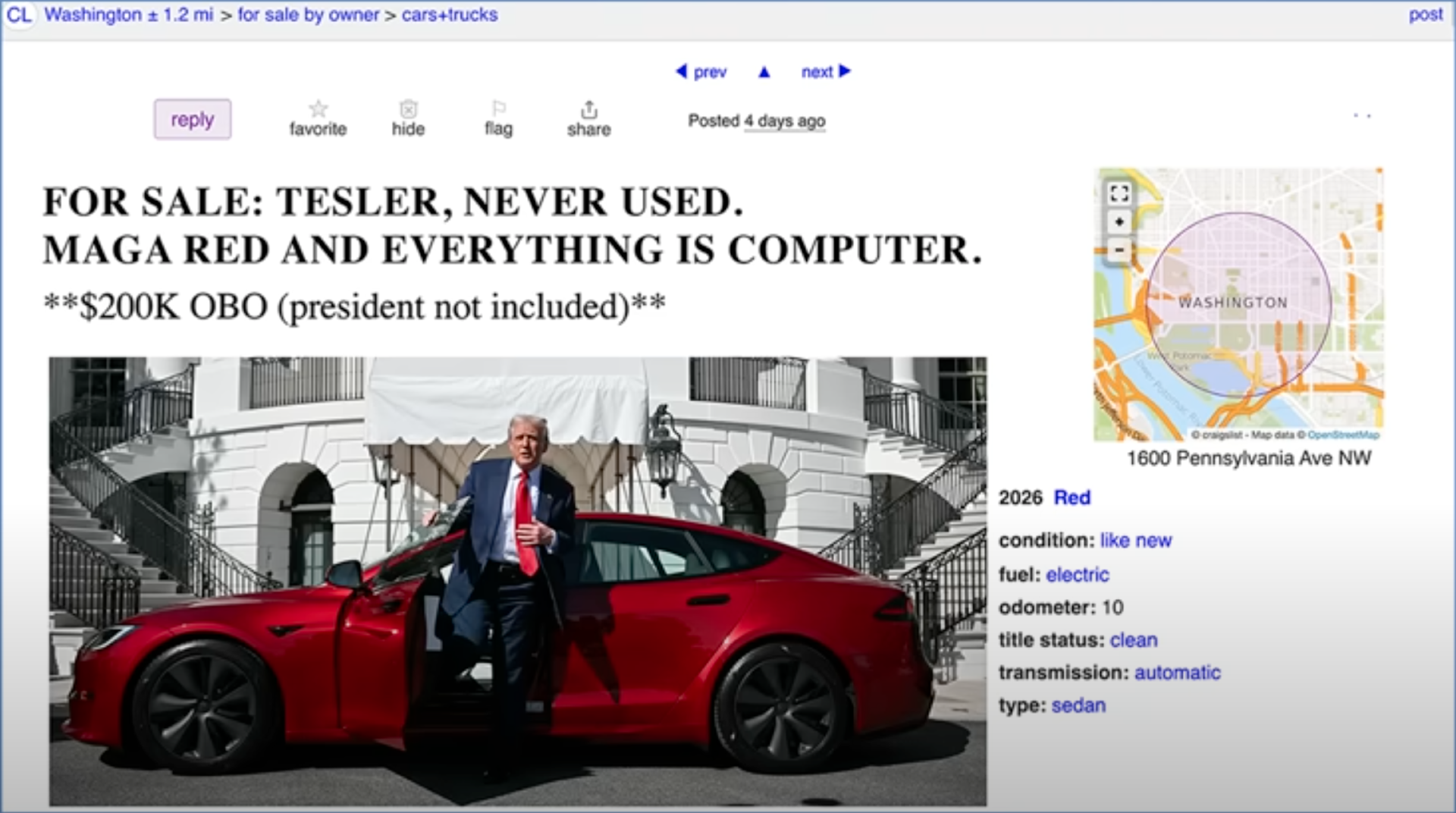Open the cars+trucks category breadcrumb

pos(450,14)
